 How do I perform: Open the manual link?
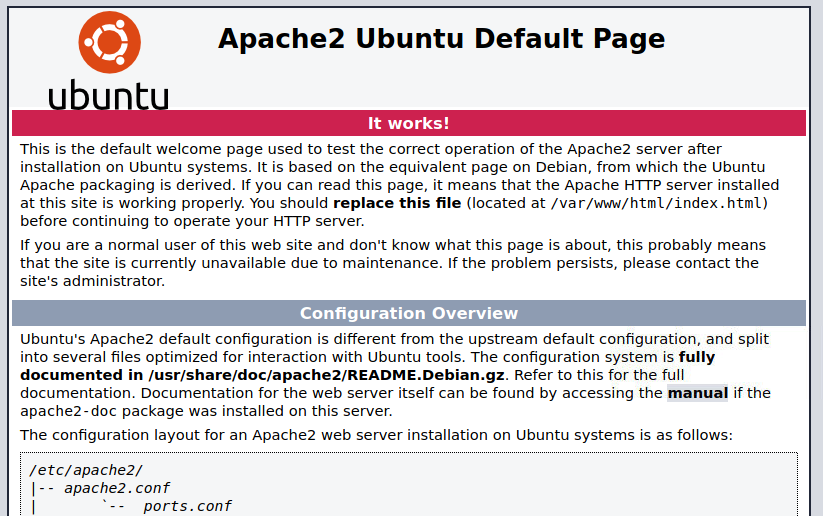coord(698,393)
